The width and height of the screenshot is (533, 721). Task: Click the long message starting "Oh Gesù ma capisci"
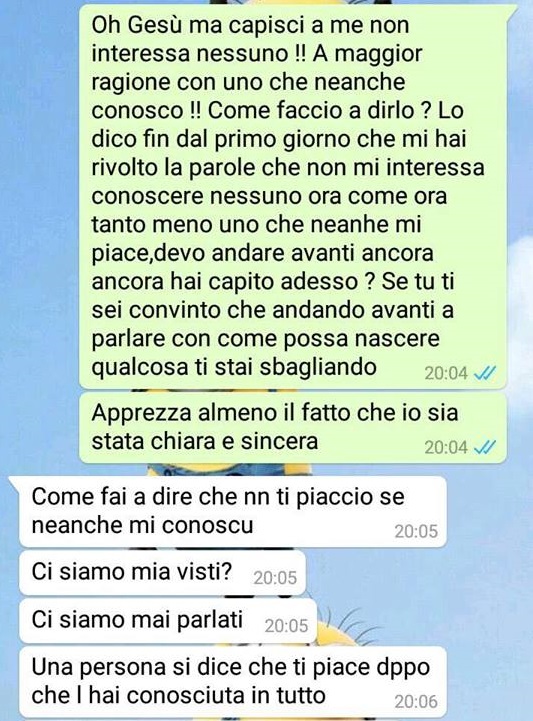(x=294, y=197)
